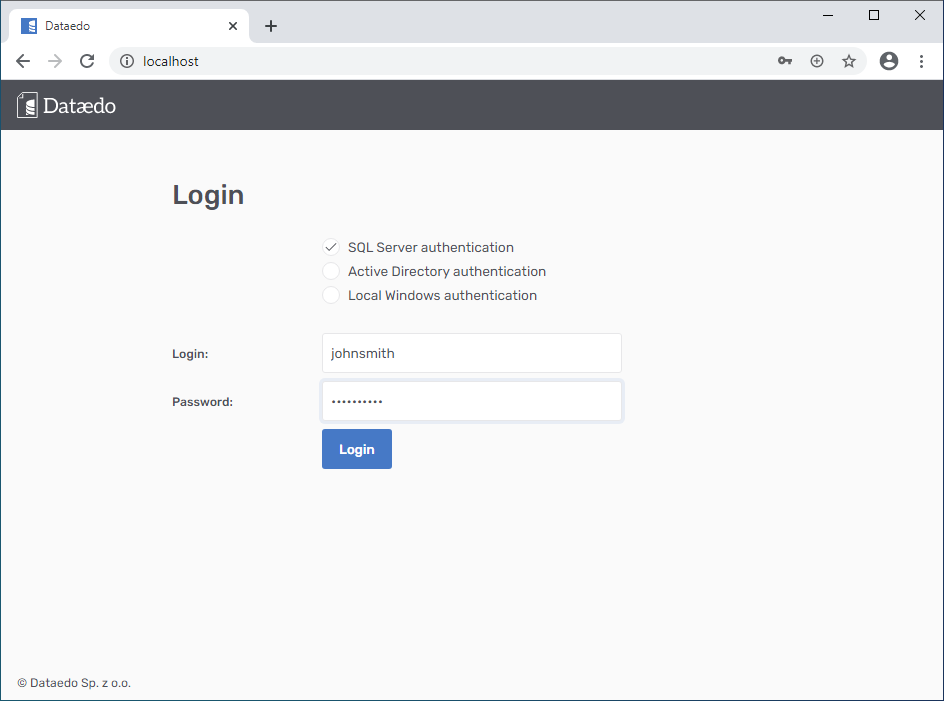The image size is (944, 701).
Task: Select Active Directory authentication option
Action: pos(331,271)
